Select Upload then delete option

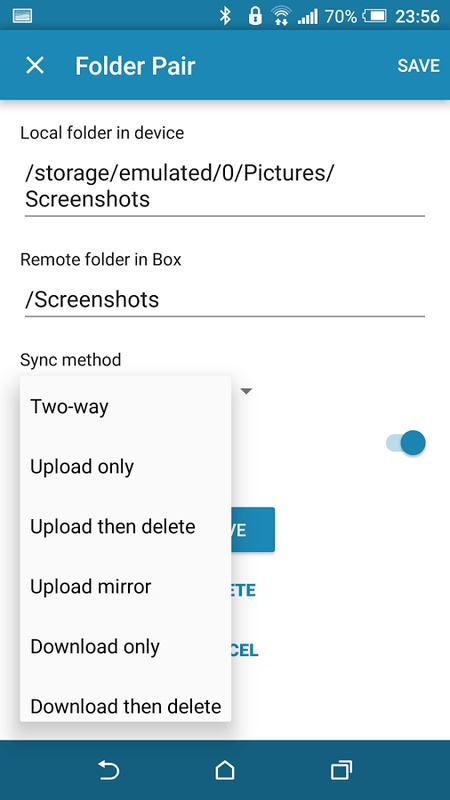pyautogui.click(x=126, y=527)
